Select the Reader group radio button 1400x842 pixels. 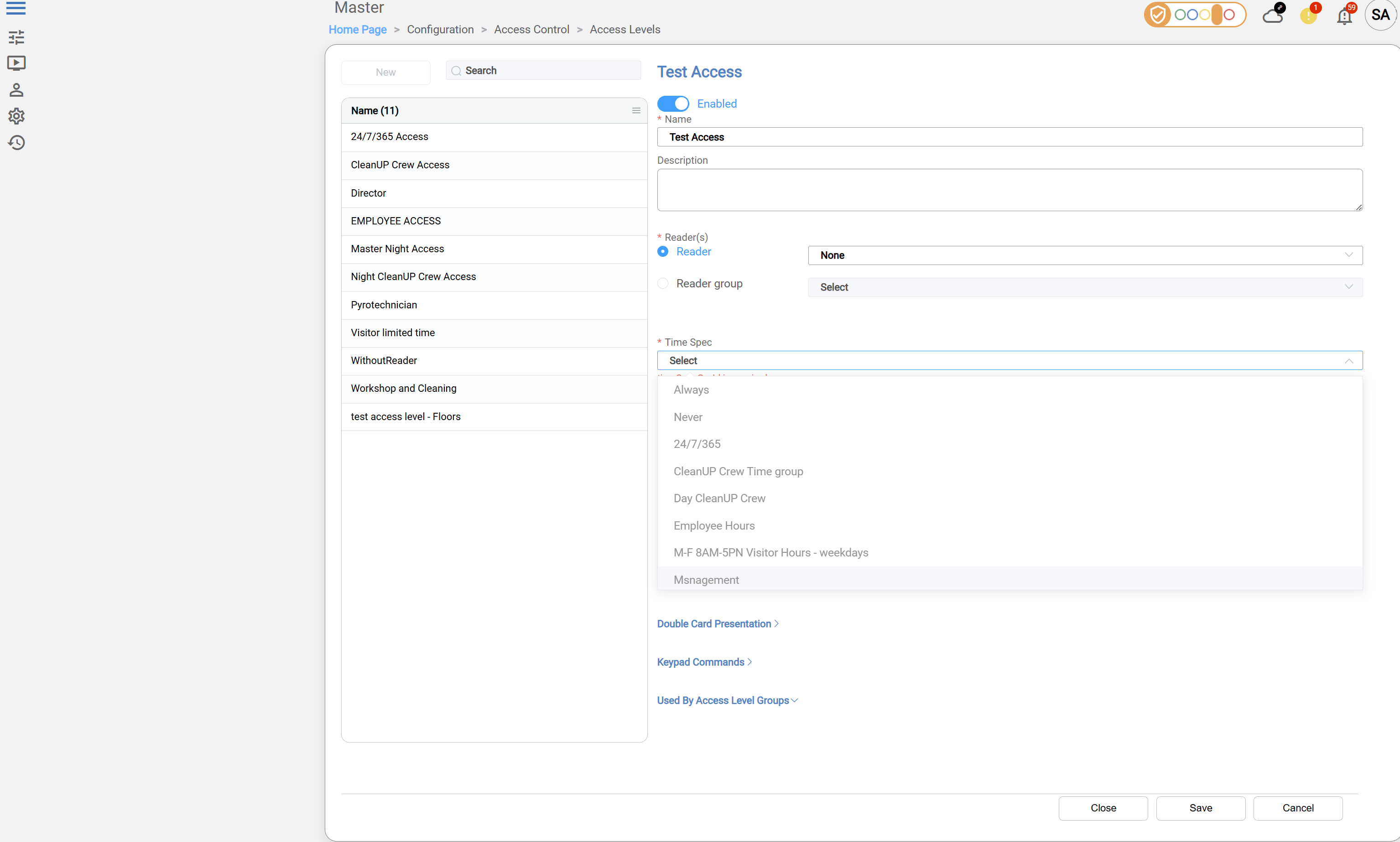662,283
